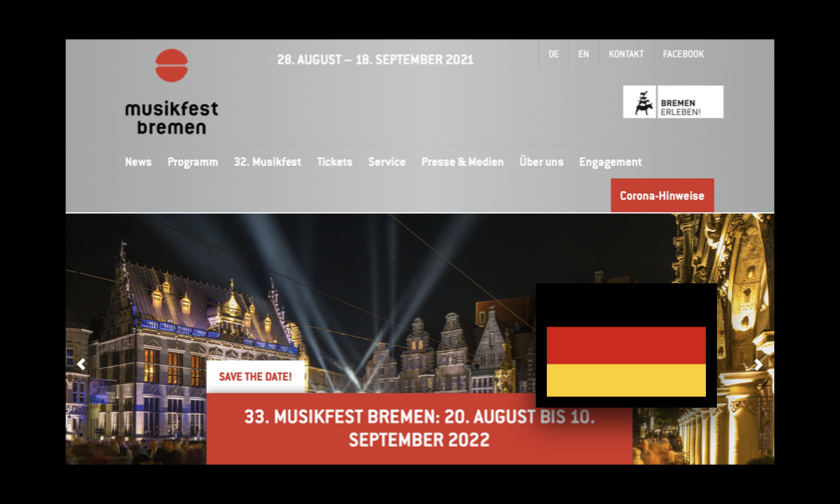Image resolution: width=840 pixels, height=504 pixels.
Task: Expand the 32. Musikfest menu
Action: 267,162
